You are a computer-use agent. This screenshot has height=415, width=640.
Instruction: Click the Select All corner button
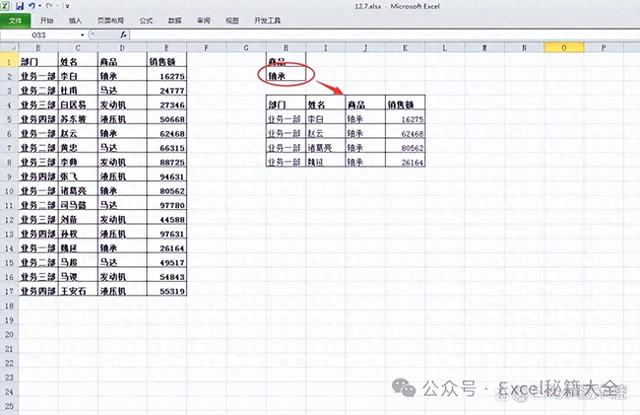pyautogui.click(x=9, y=48)
